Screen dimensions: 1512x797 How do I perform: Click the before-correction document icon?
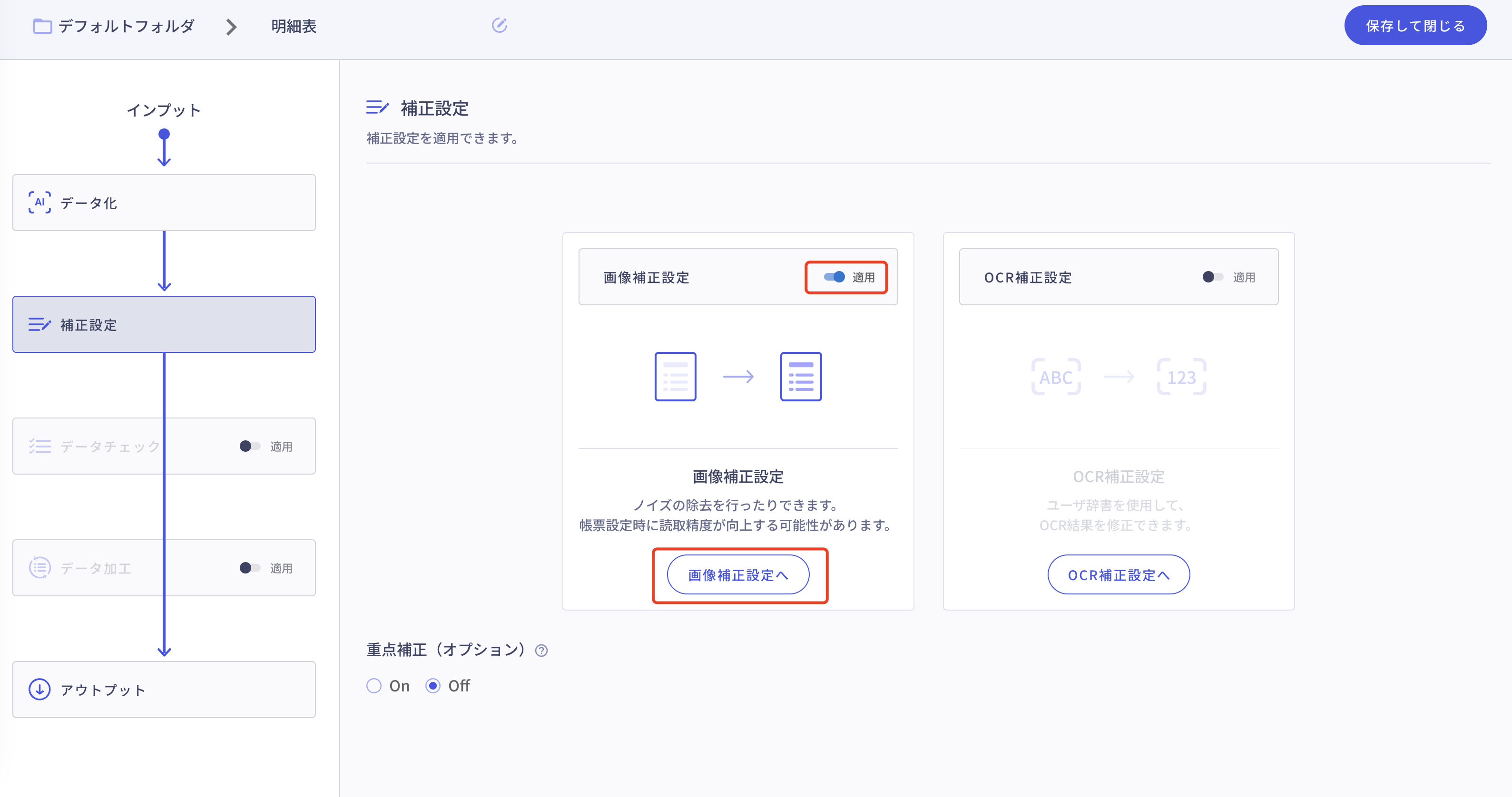click(x=676, y=377)
